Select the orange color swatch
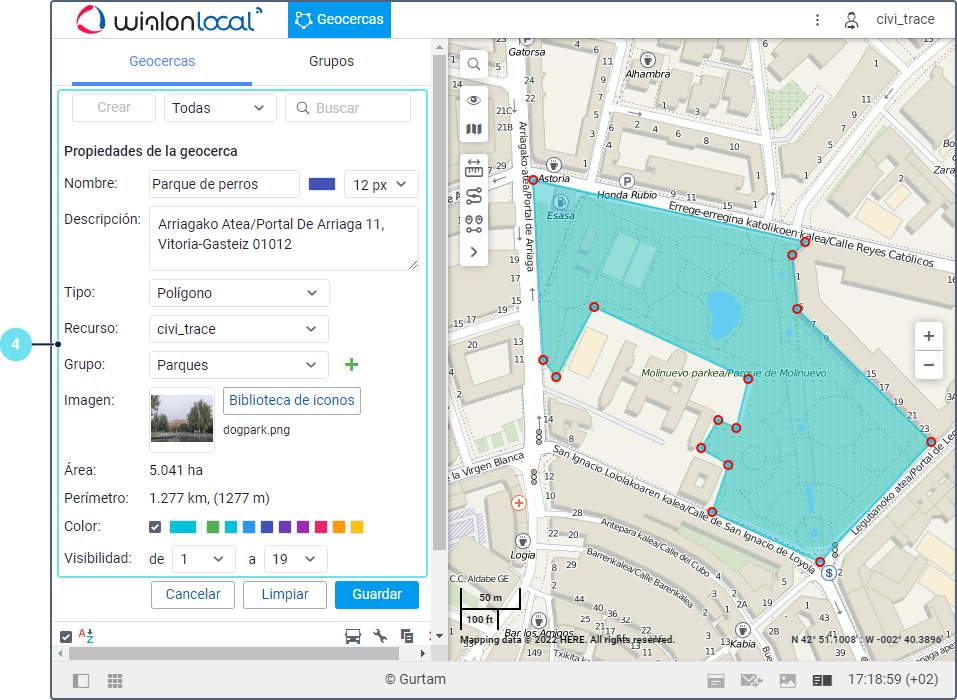The width and height of the screenshot is (957, 700). click(339, 527)
